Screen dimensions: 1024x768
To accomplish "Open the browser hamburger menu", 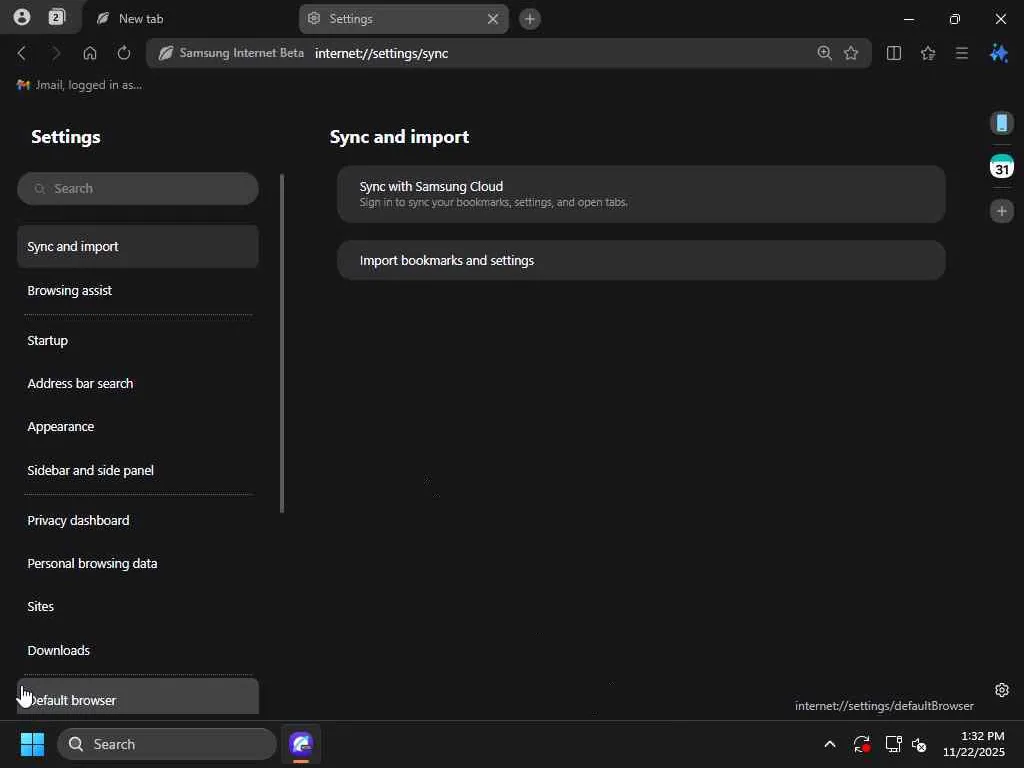I will click(x=962, y=53).
